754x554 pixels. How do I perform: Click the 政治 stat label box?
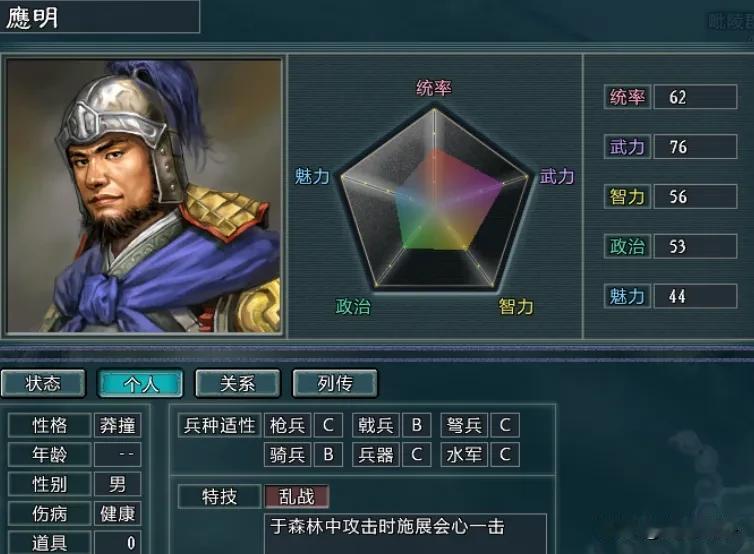pyautogui.click(x=627, y=246)
